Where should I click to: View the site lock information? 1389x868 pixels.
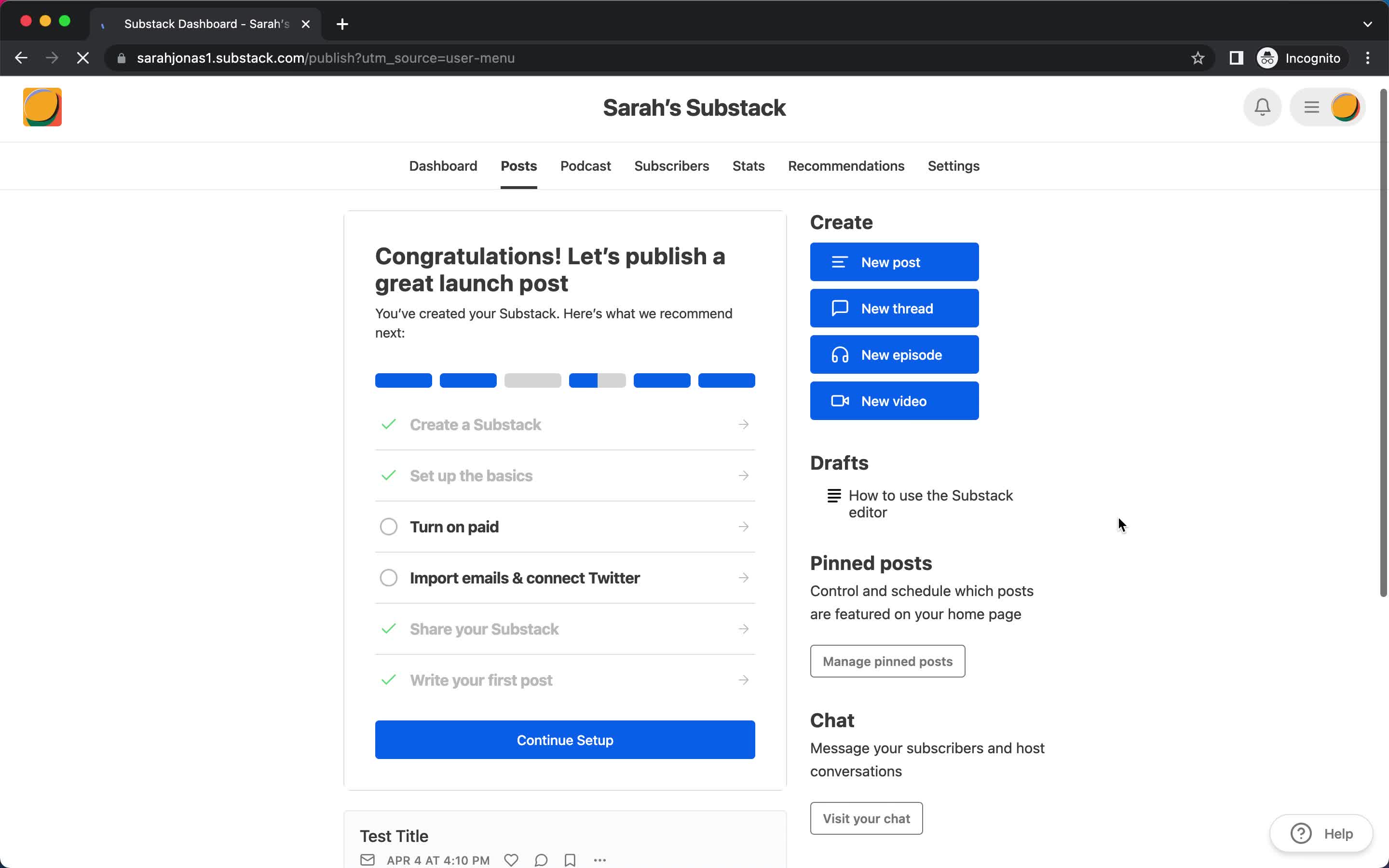click(x=121, y=58)
